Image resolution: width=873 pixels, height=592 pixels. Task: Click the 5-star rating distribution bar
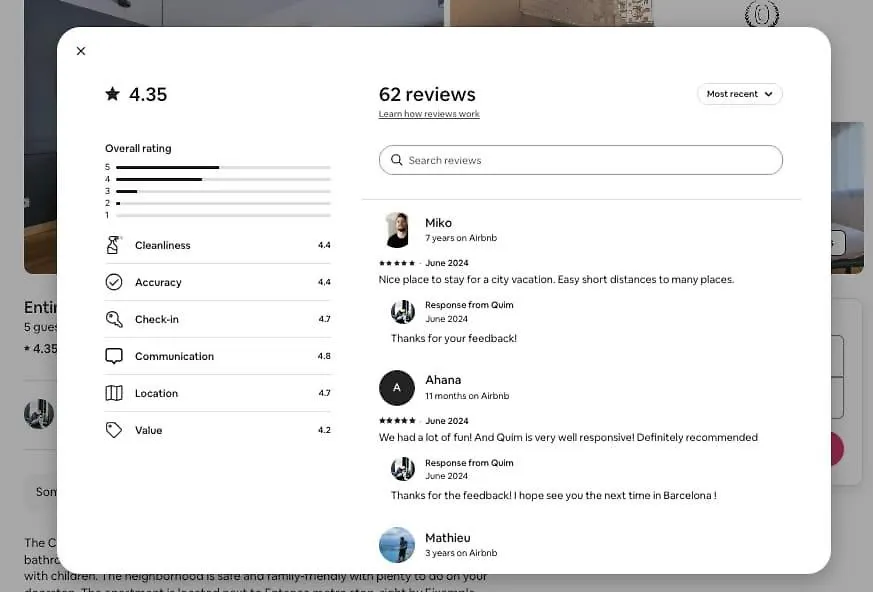coord(223,167)
